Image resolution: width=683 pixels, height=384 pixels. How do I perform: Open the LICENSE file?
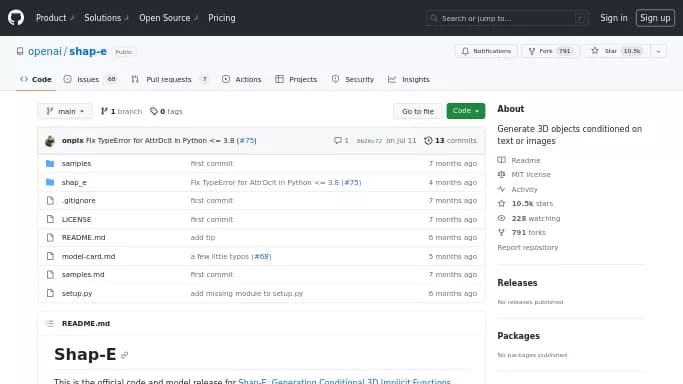[x=76, y=219]
